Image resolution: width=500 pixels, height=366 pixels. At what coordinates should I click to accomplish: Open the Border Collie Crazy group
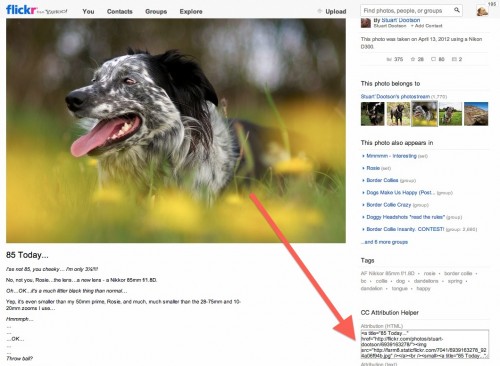tap(389, 205)
